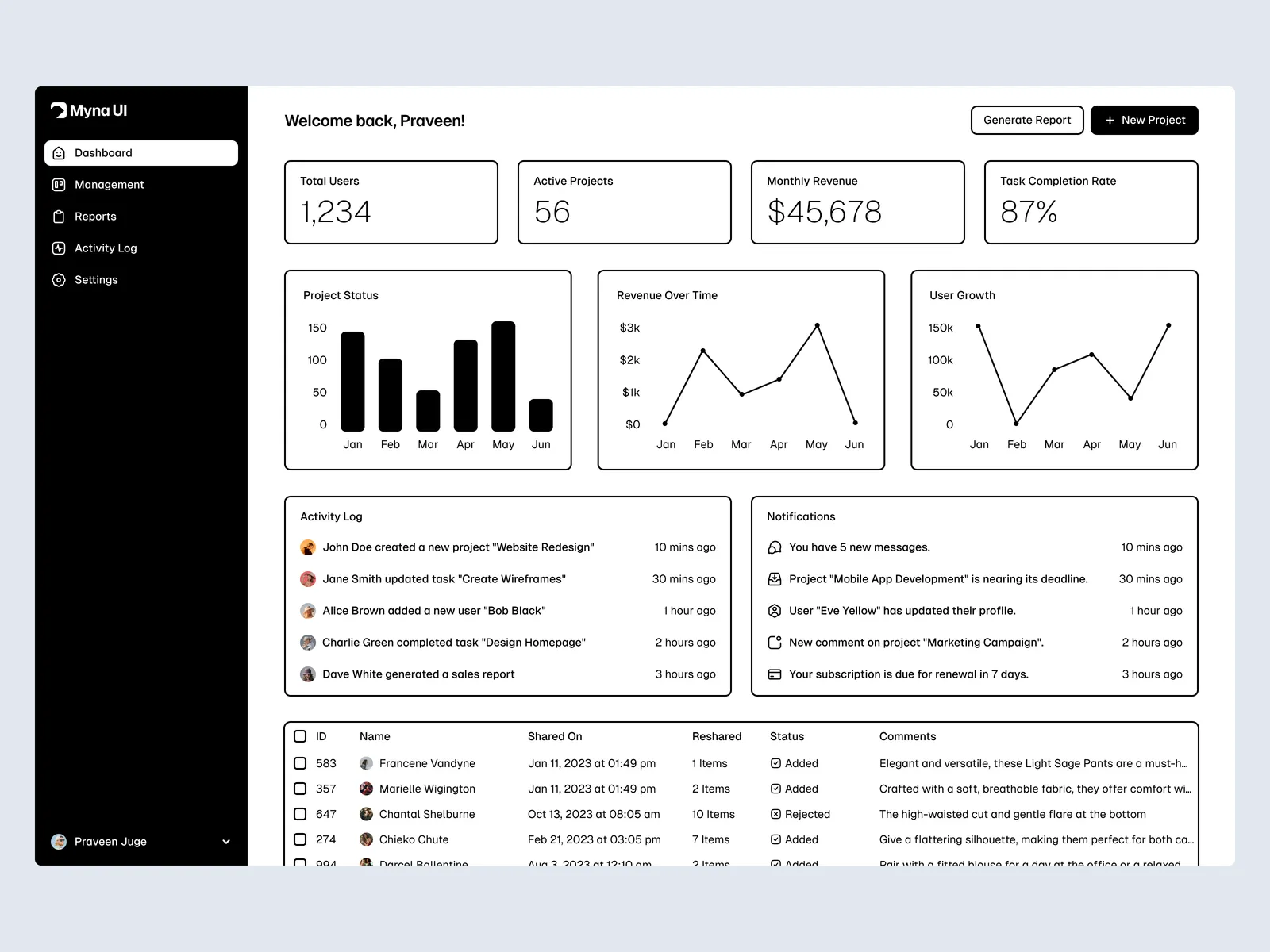
Task: Click the Generate Report button
Action: (x=1027, y=121)
